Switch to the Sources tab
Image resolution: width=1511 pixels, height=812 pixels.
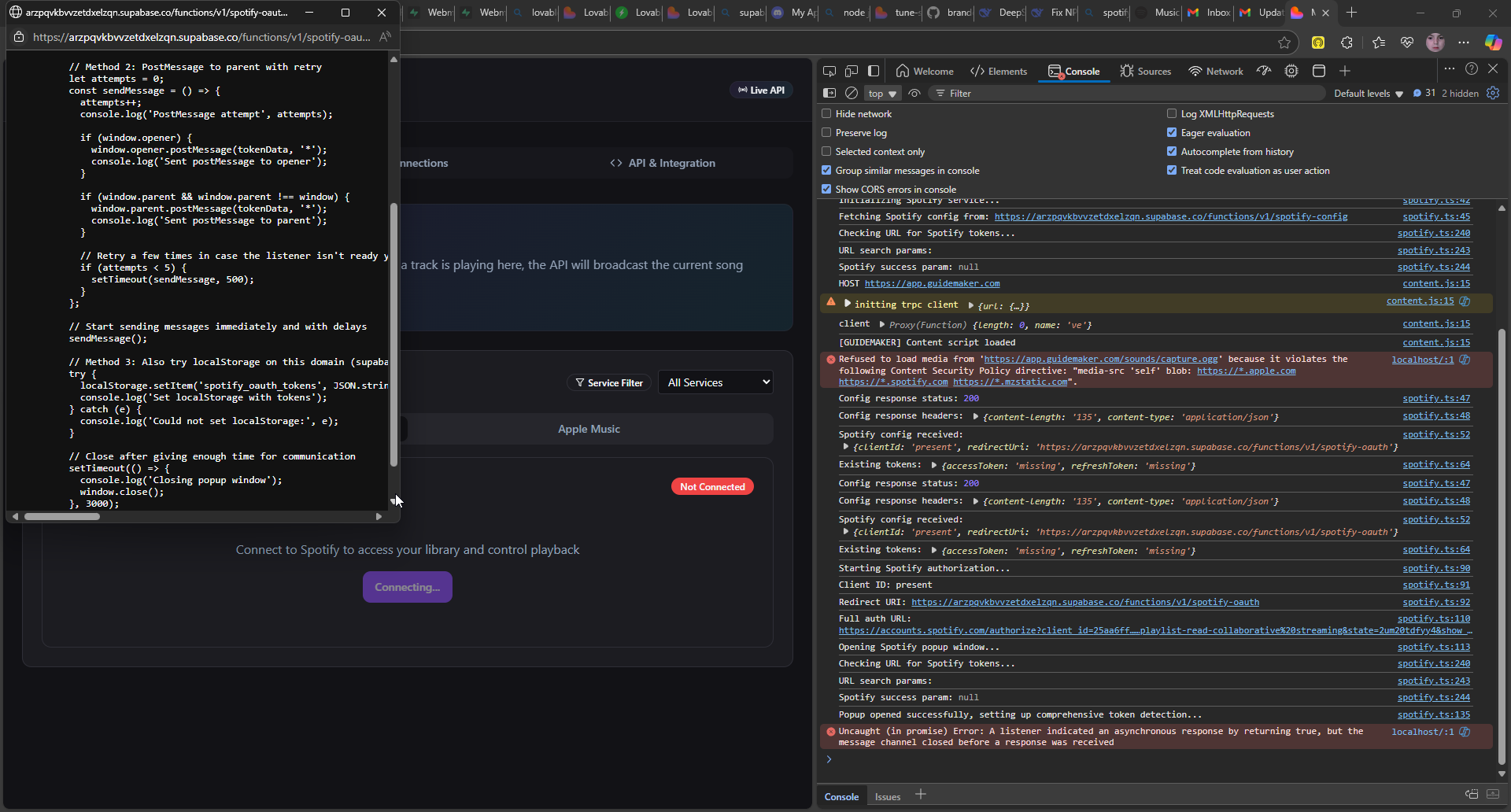pos(1145,71)
